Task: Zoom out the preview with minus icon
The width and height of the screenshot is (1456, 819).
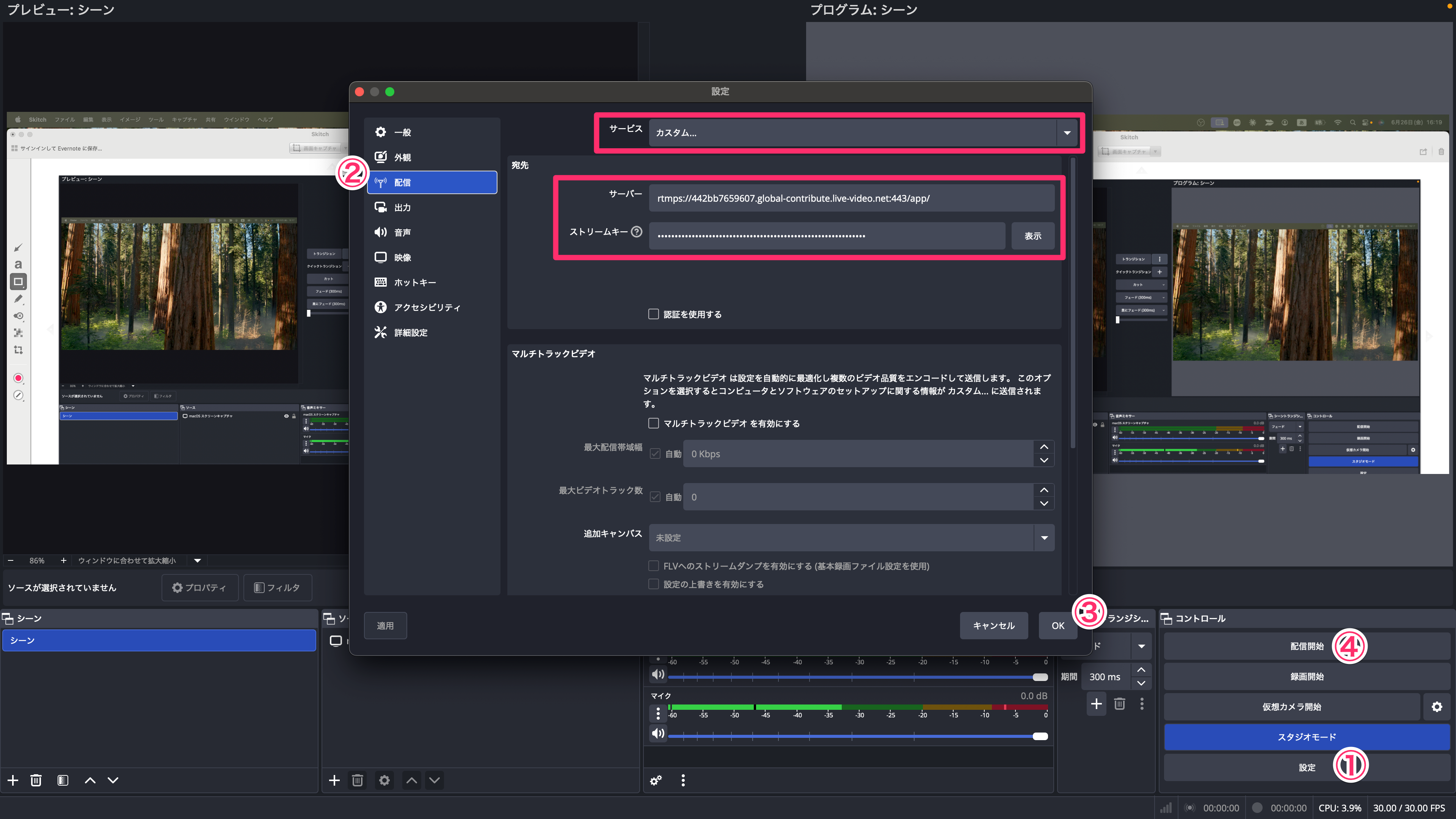Action: tap(10, 560)
